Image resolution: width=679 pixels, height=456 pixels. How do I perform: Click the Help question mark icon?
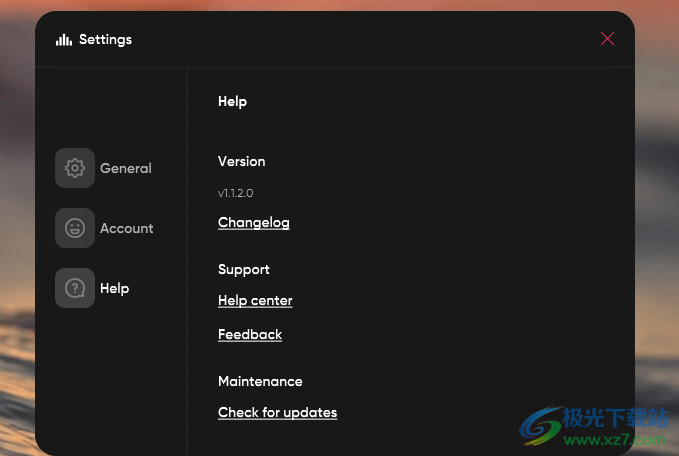(75, 288)
